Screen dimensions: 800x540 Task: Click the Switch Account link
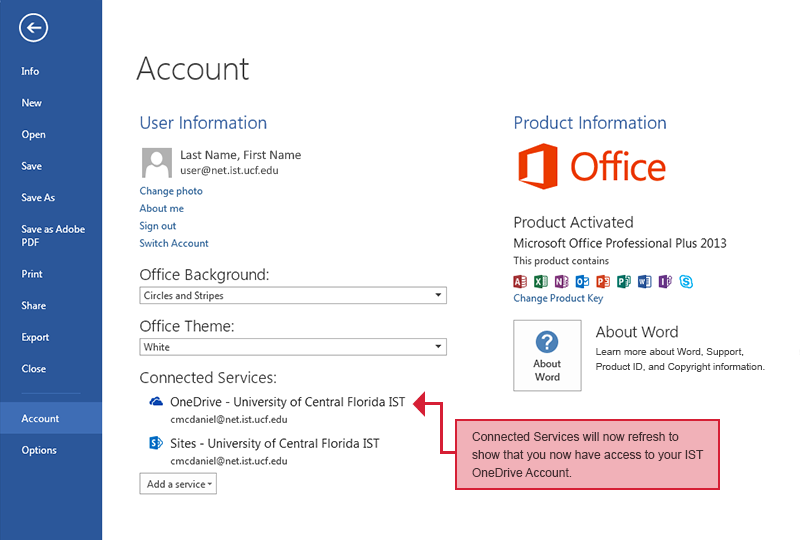click(174, 243)
